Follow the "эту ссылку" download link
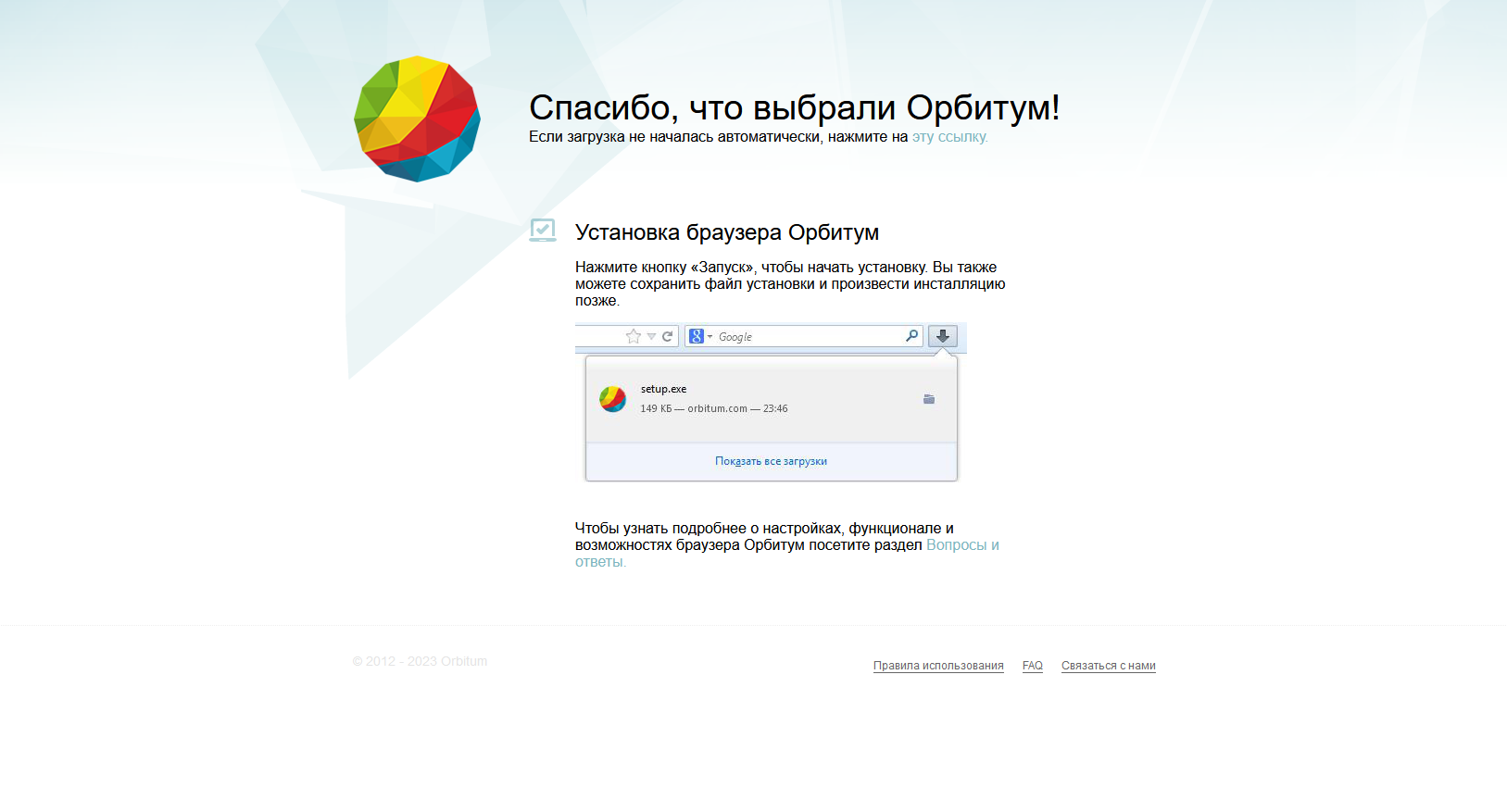 (950, 137)
